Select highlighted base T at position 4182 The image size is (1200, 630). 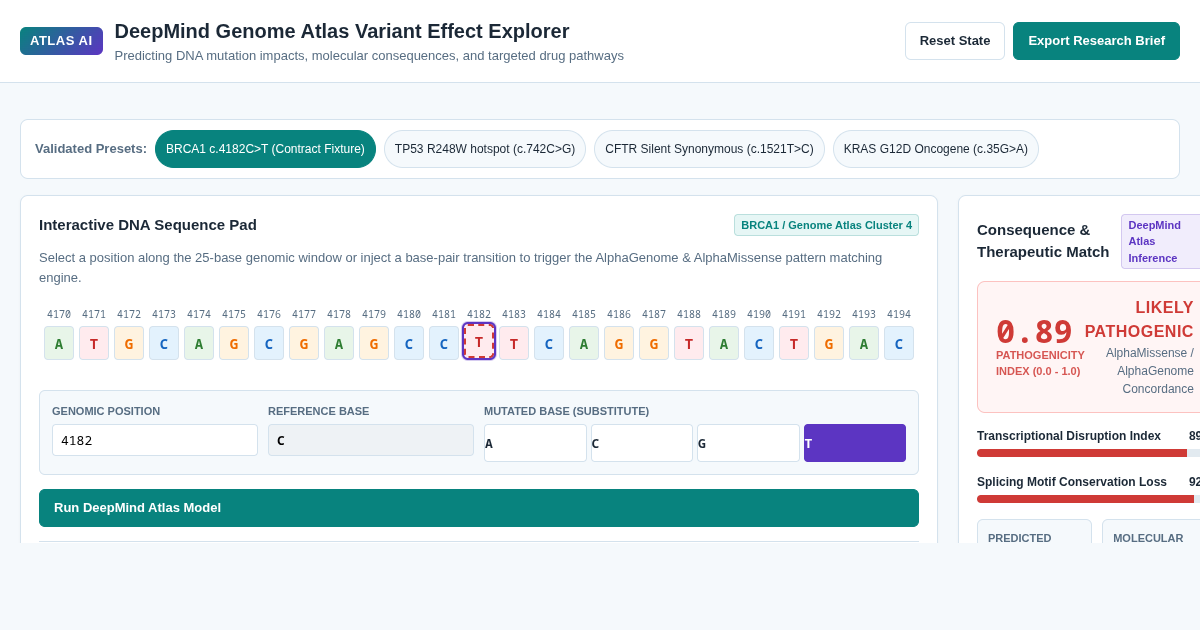[479, 341]
